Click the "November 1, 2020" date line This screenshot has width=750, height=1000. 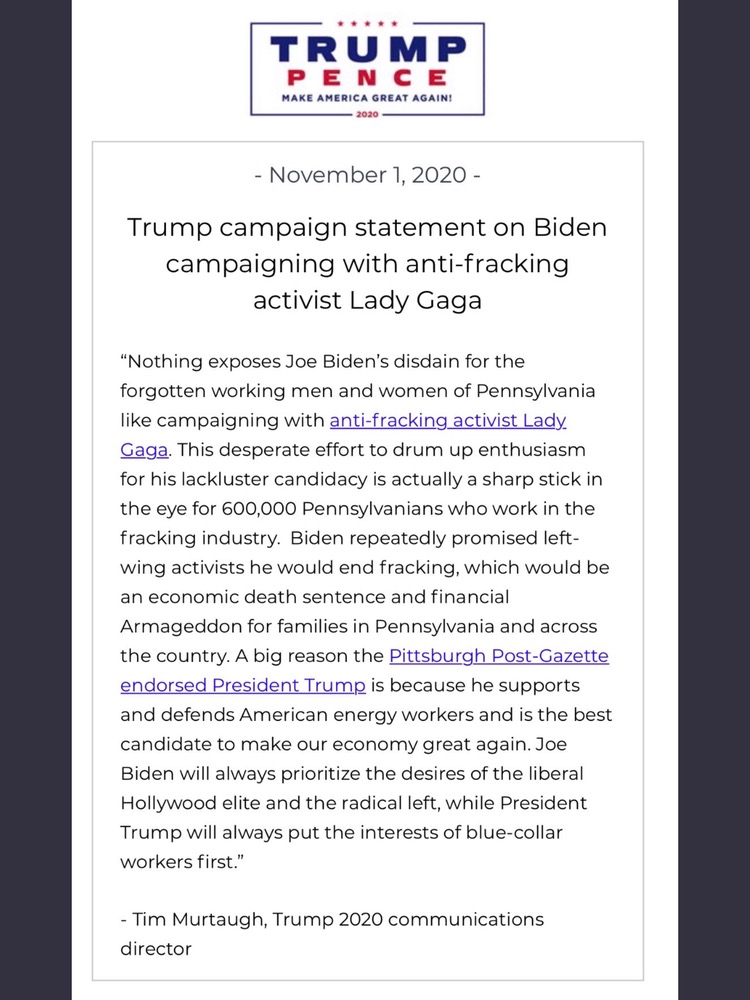(x=367, y=175)
